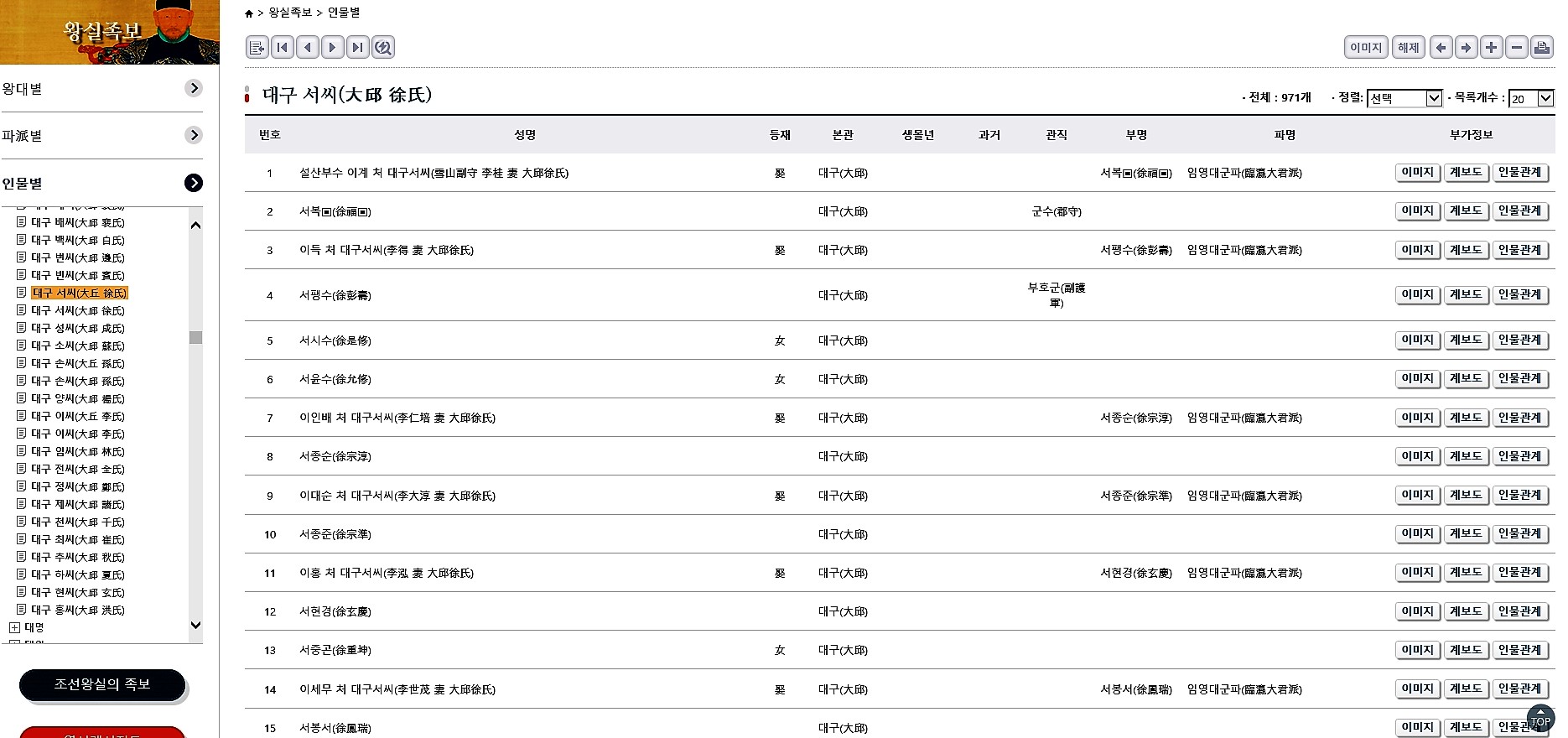Expand the 왕대별 menu section
1568x738 pixels.
194,88
